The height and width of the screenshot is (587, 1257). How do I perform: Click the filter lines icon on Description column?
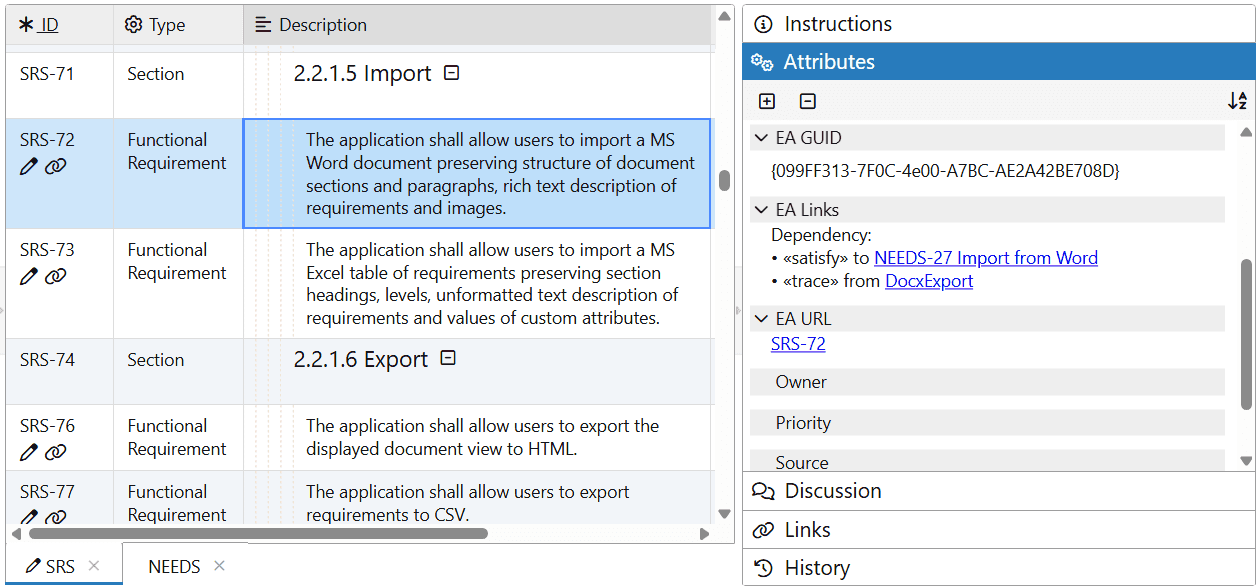coord(262,24)
